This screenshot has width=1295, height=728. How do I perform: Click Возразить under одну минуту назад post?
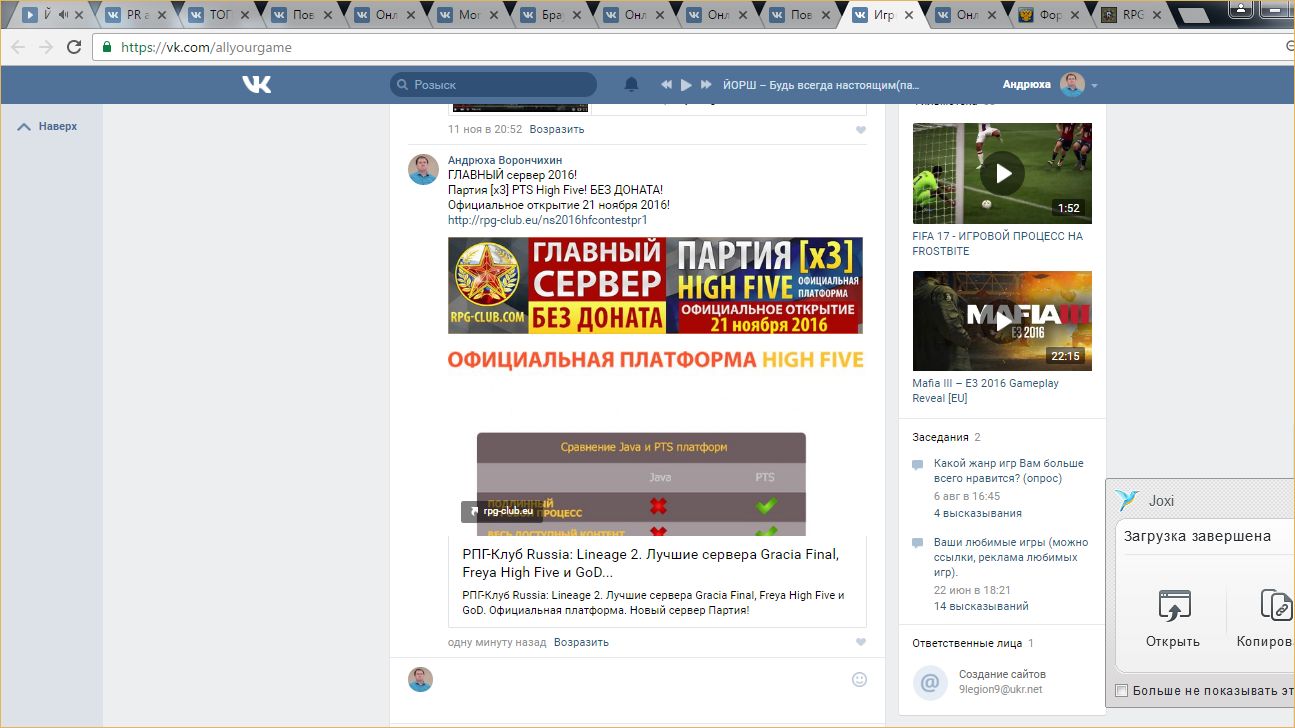581,642
